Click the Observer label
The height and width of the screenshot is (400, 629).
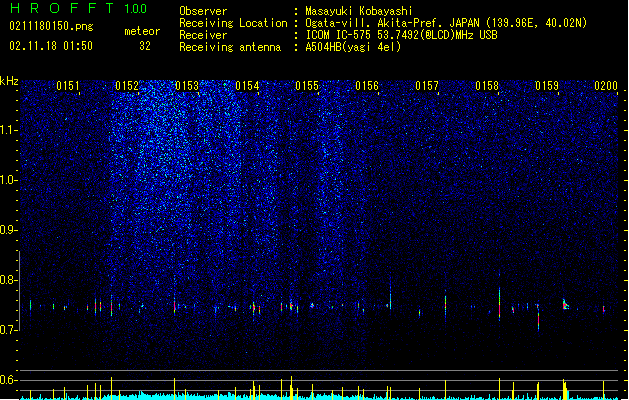pyautogui.click(x=203, y=11)
